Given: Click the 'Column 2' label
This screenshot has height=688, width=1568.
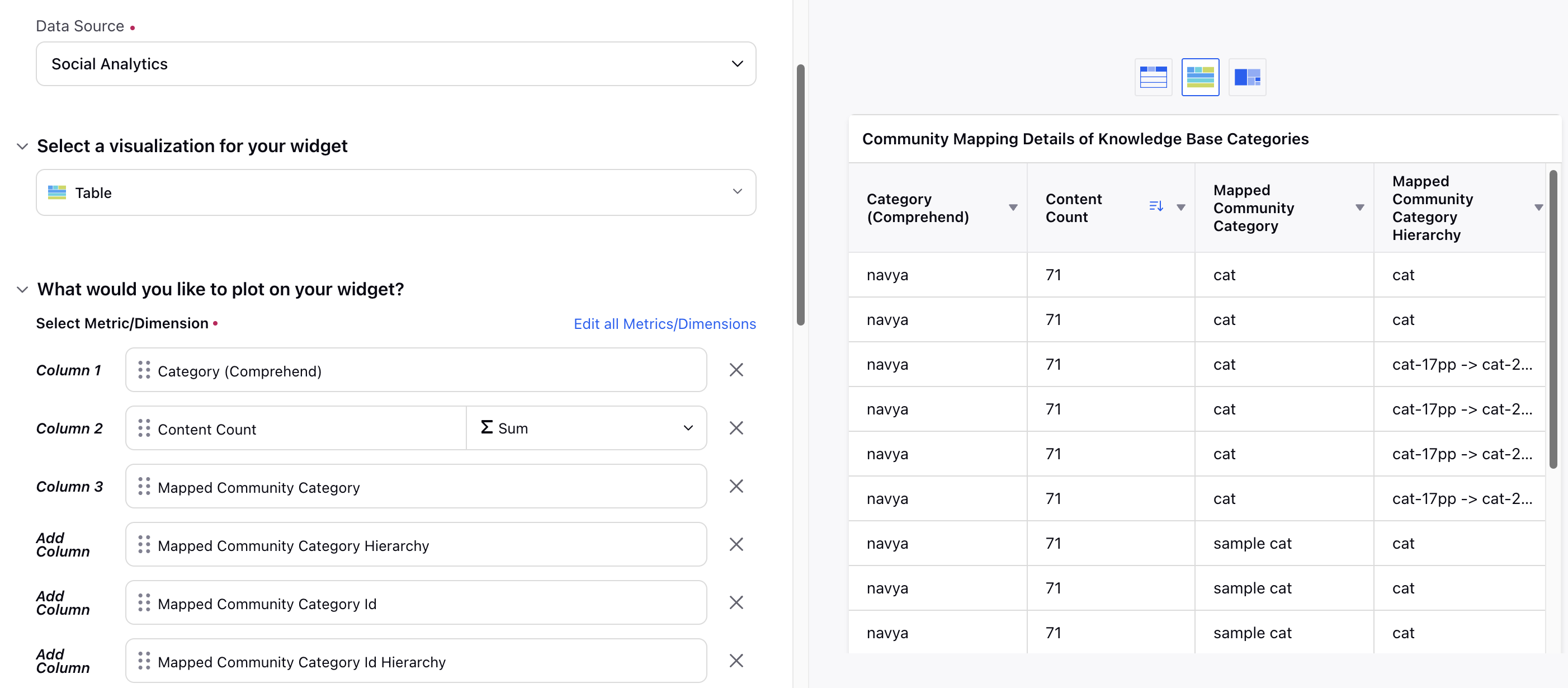Looking at the screenshot, I should (x=69, y=428).
